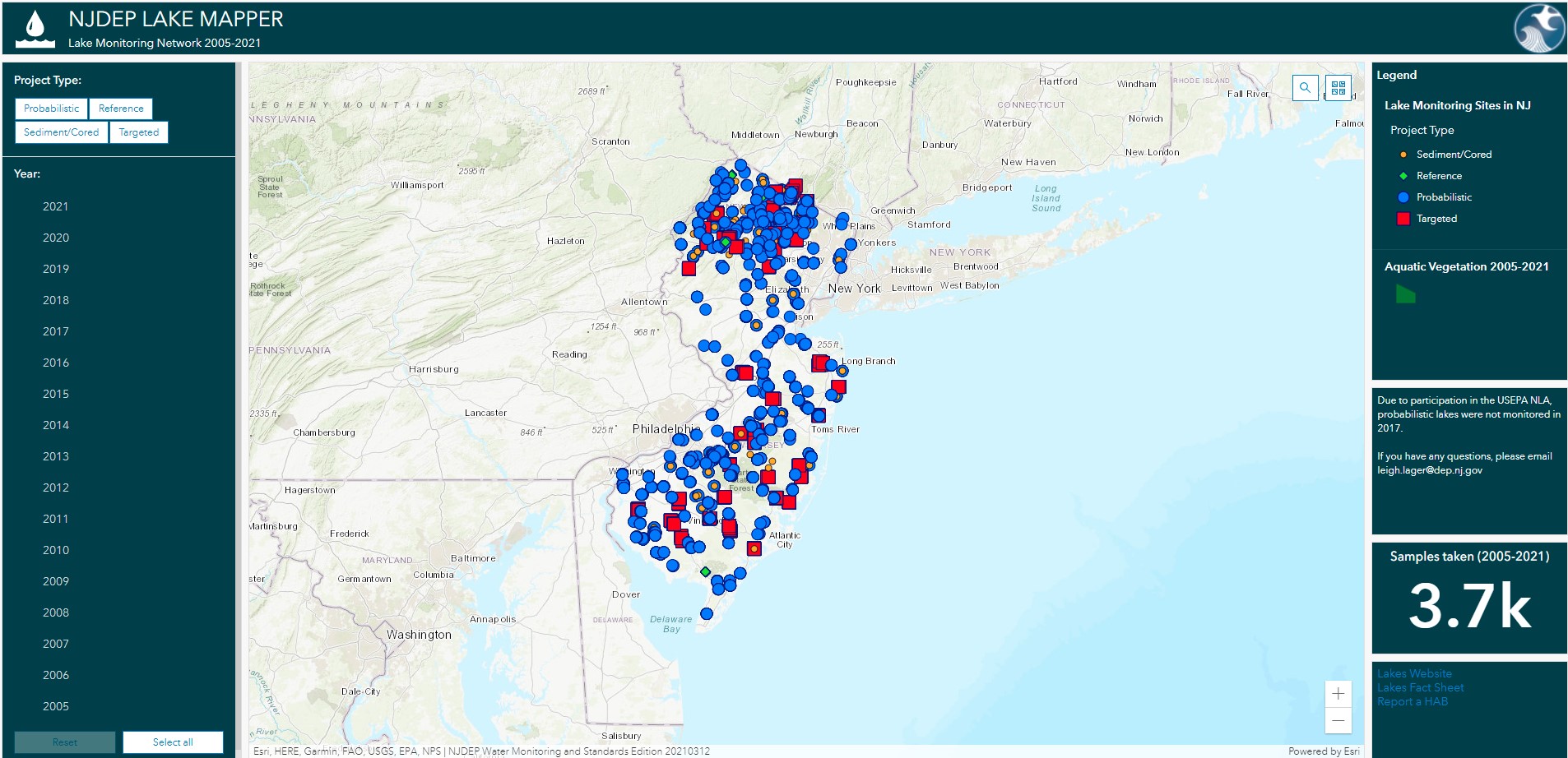The image size is (1568, 758).
Task: Choose year 2015 filter
Action: 56,394
